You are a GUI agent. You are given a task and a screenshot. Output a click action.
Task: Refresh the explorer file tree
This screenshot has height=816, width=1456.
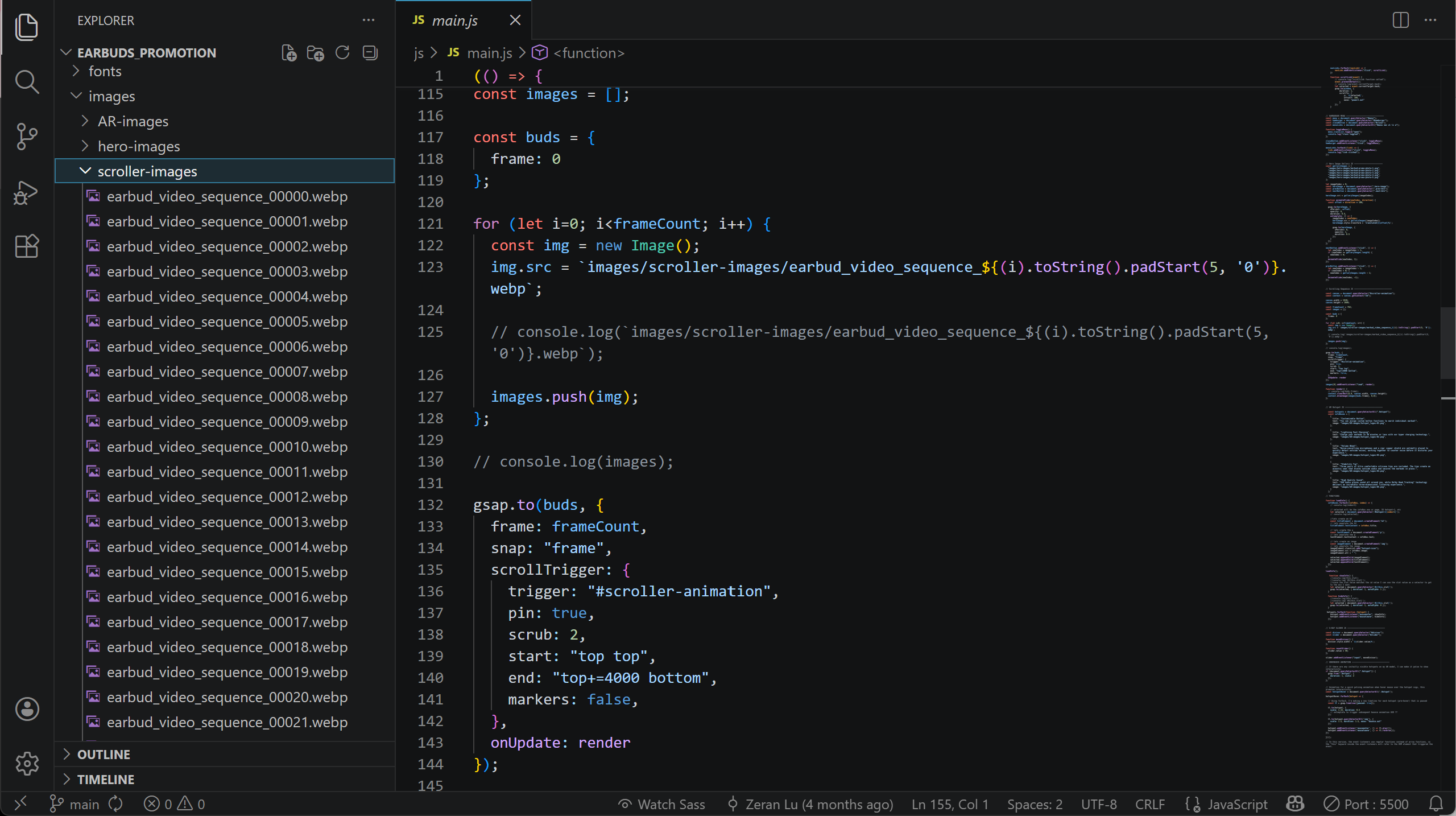coord(342,53)
